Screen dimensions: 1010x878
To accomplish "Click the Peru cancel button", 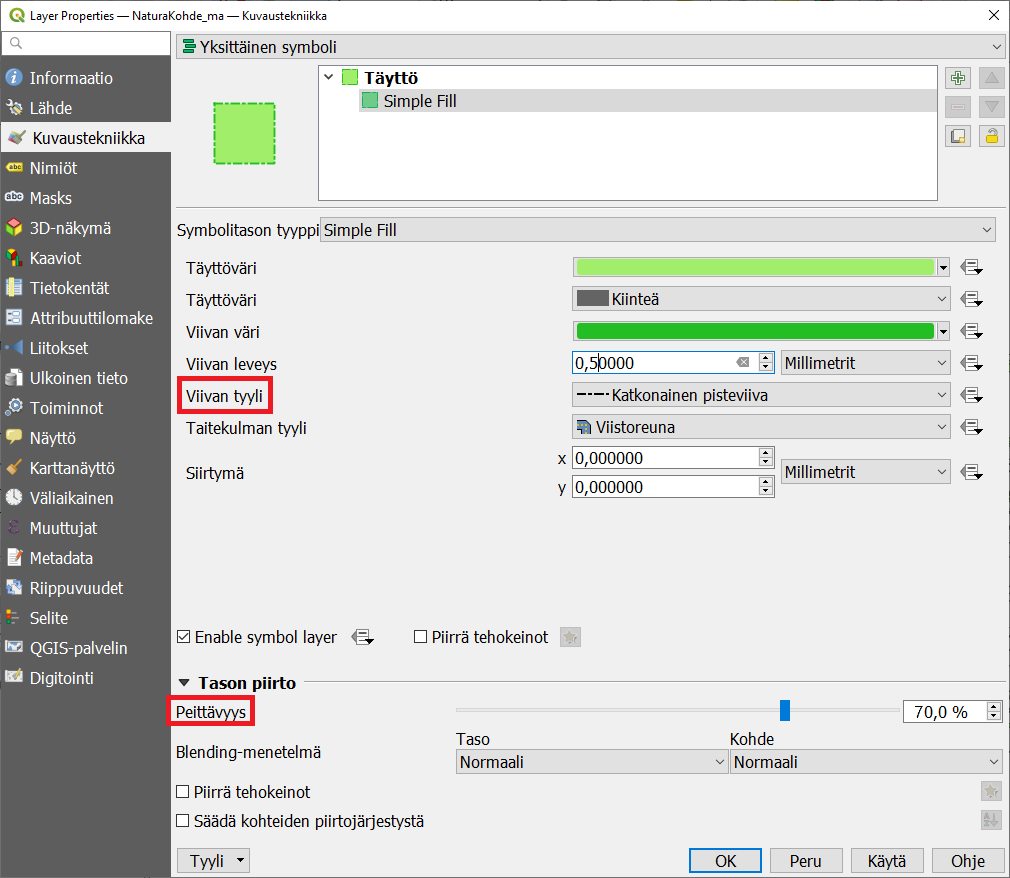I will 805,860.
